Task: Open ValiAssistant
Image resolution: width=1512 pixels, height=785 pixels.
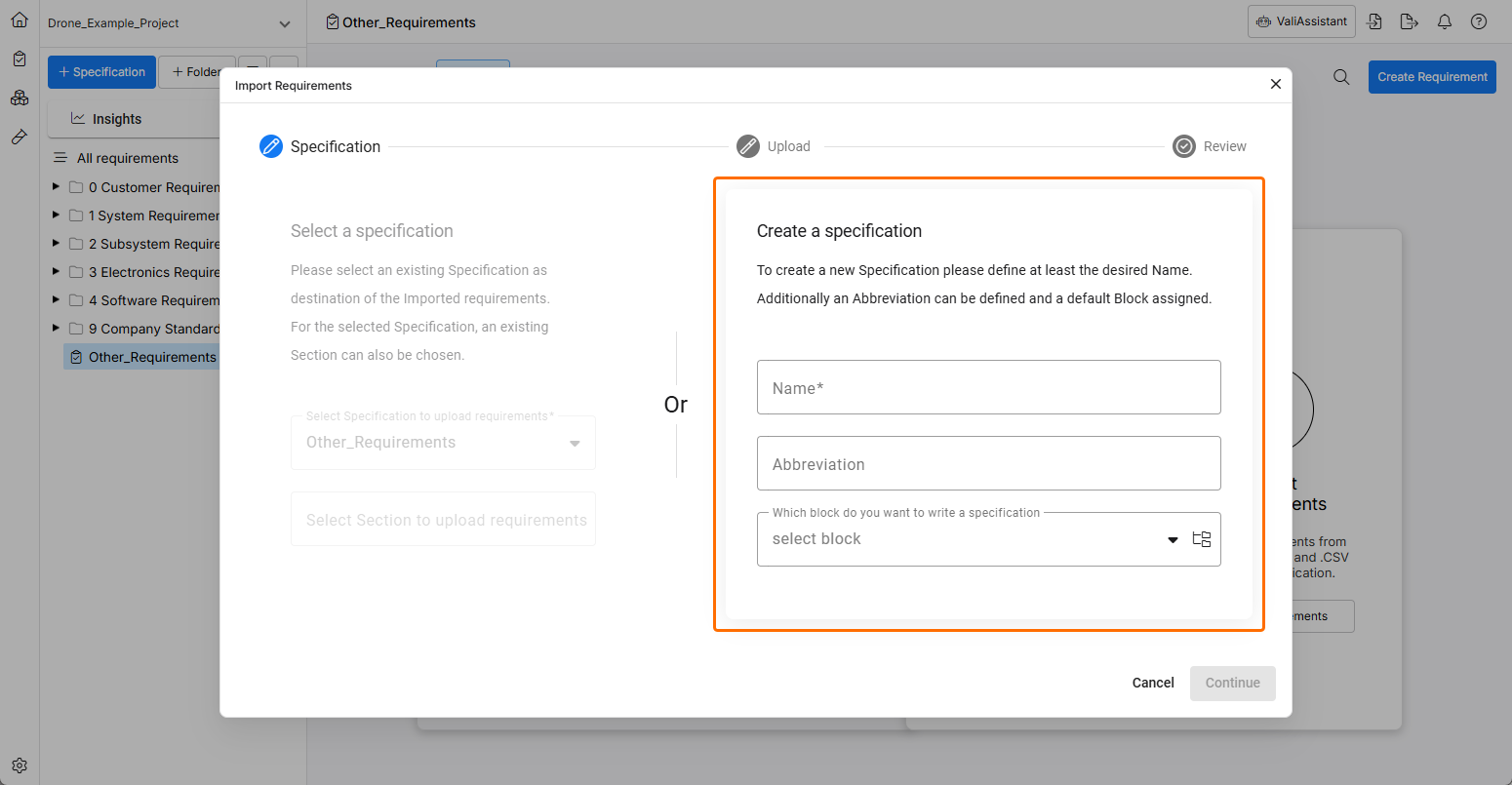Action: click(x=1301, y=21)
